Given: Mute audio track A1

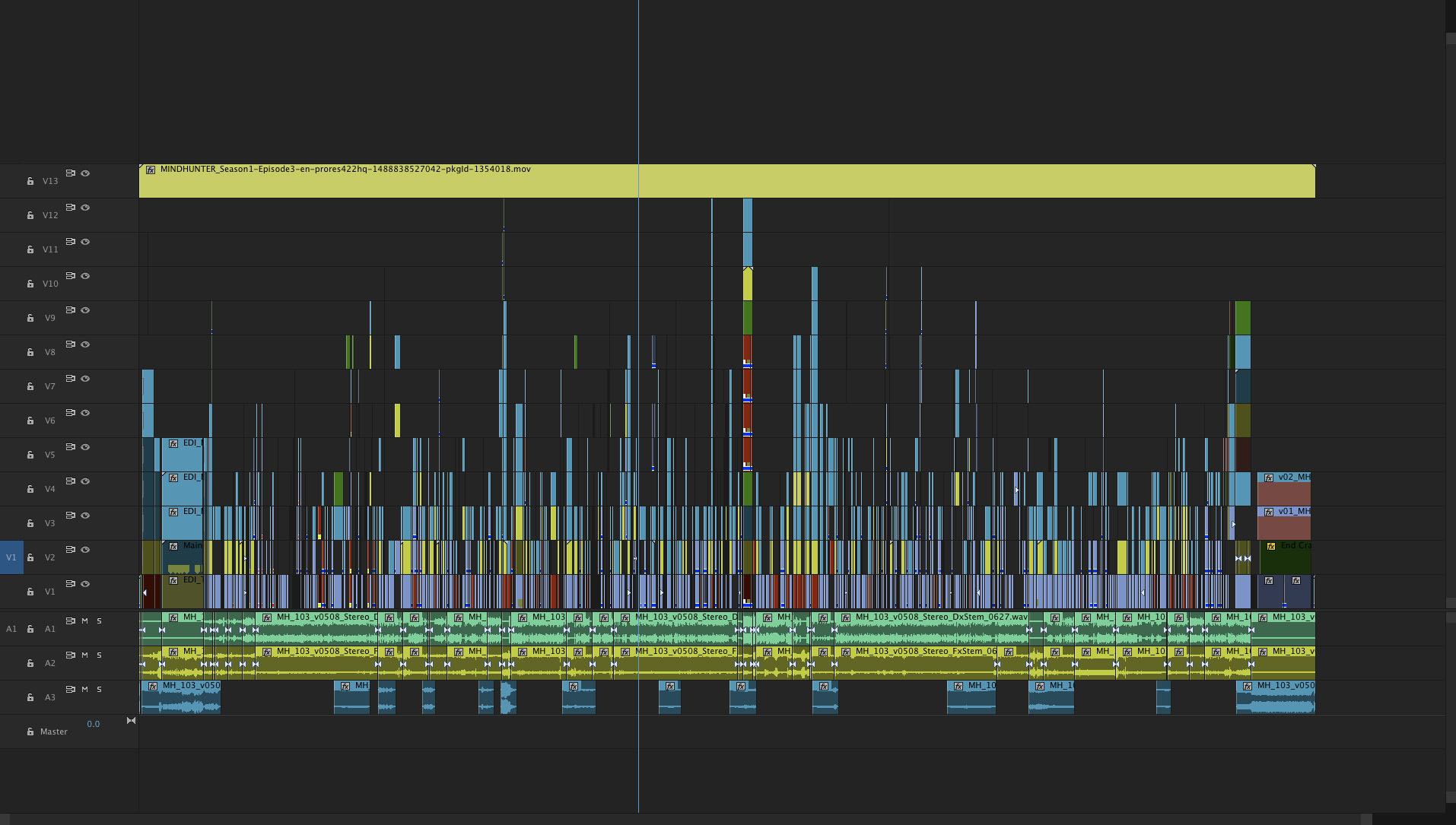Looking at the screenshot, I should pos(84,621).
